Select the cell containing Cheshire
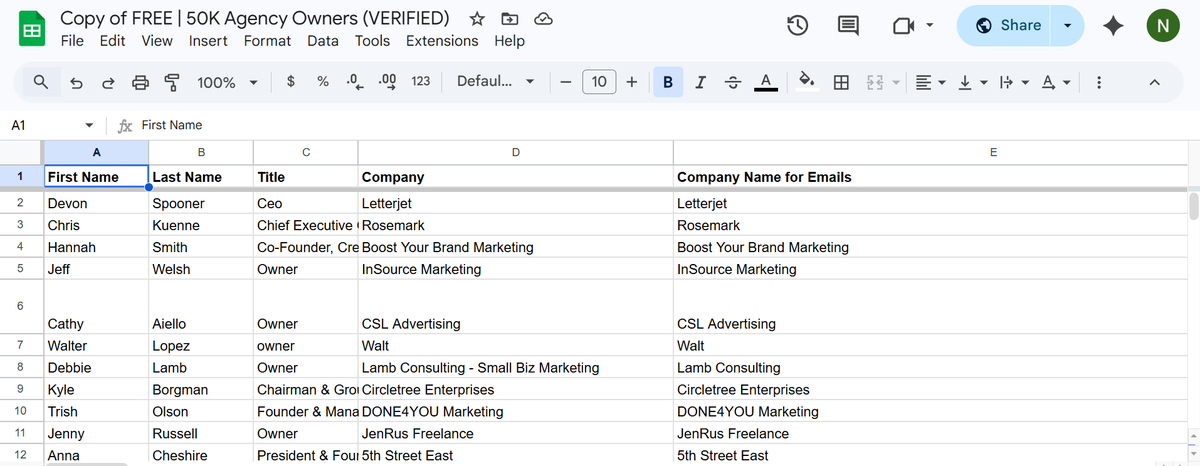The width and height of the screenshot is (1200, 466). click(x=201, y=455)
